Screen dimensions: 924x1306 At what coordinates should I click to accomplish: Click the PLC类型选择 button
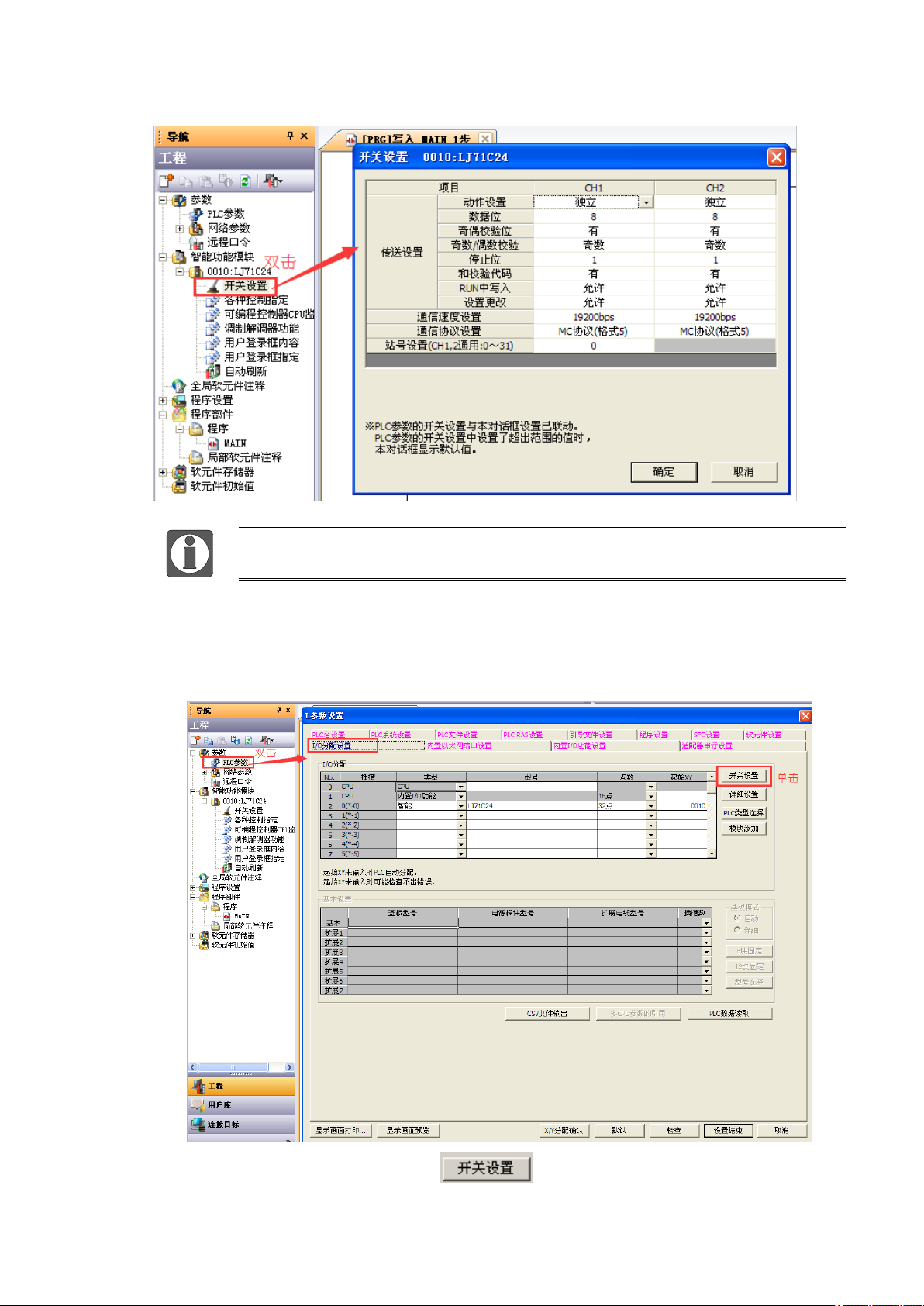(x=744, y=813)
